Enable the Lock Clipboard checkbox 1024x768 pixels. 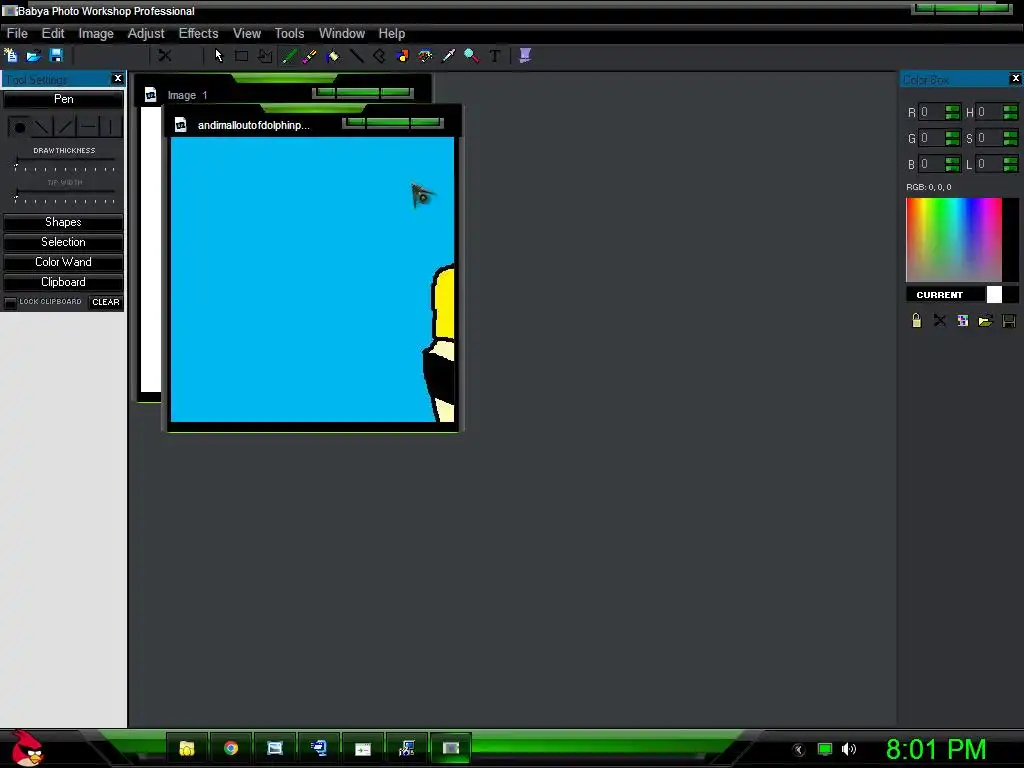(10, 302)
